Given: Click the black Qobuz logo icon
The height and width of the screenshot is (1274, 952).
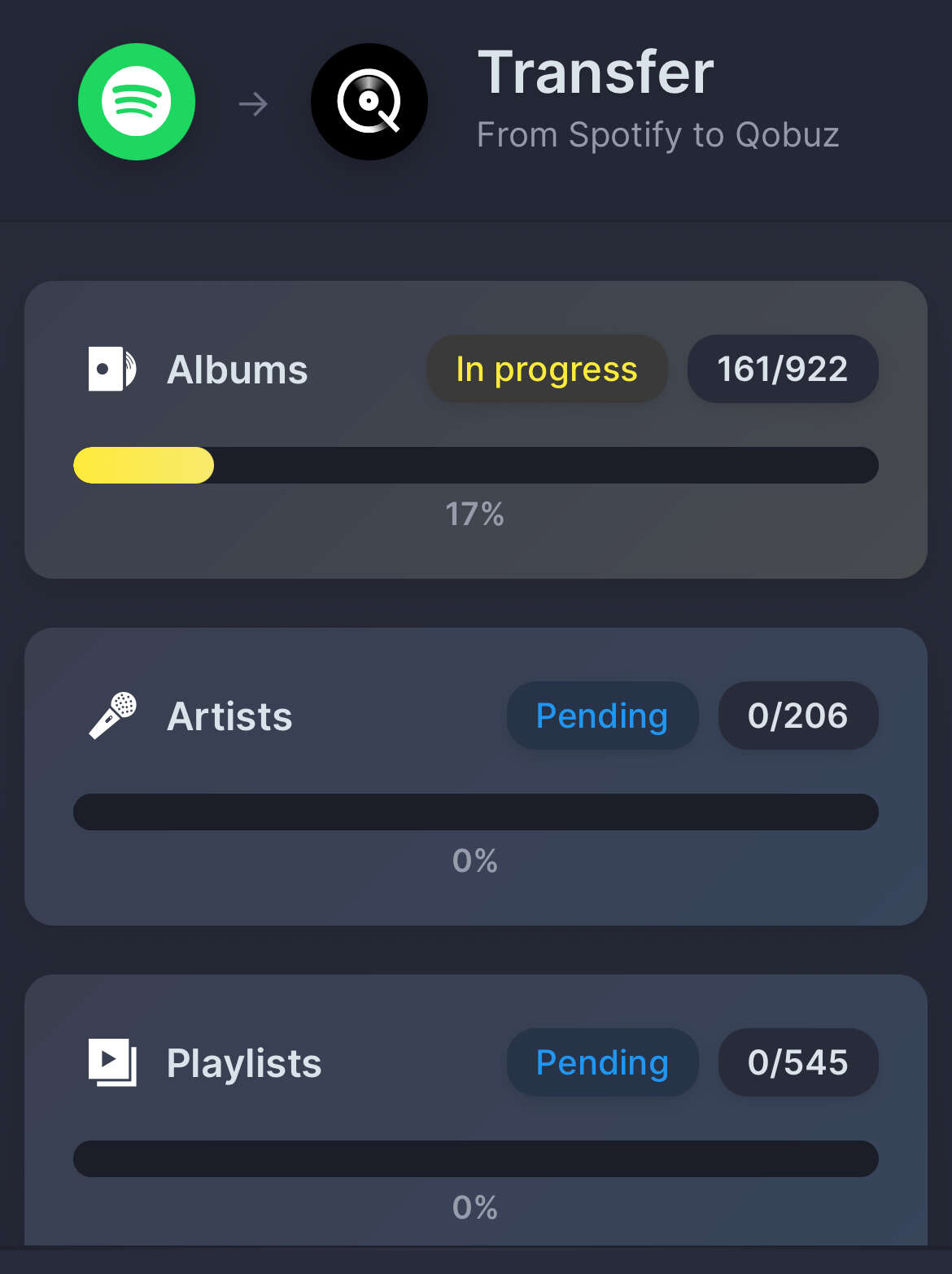Looking at the screenshot, I should pos(369,102).
